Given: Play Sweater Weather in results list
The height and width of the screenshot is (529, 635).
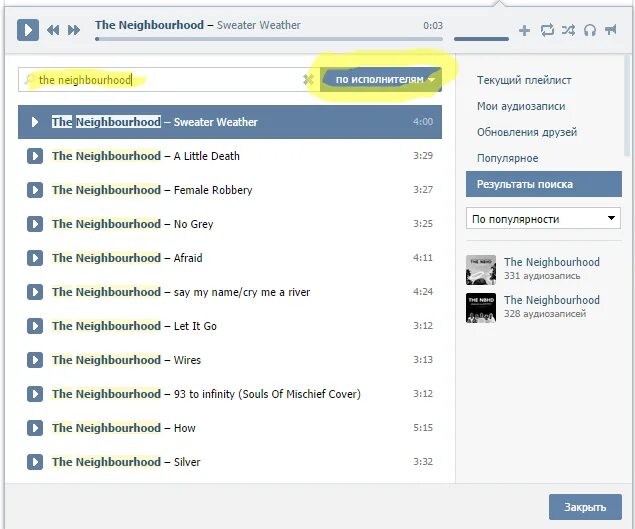Looking at the screenshot, I should (35, 122).
